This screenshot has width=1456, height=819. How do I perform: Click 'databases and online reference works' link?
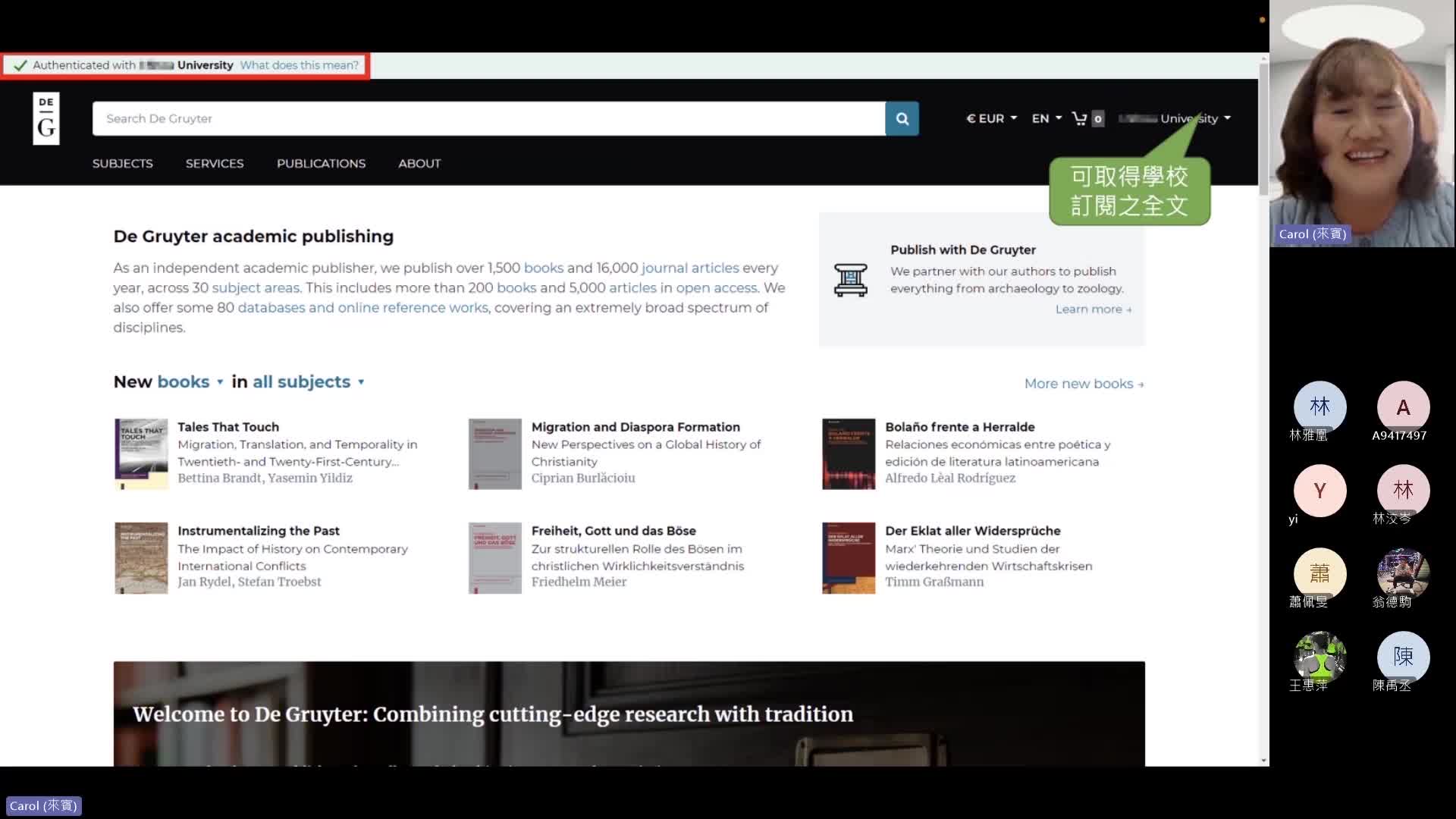(363, 307)
